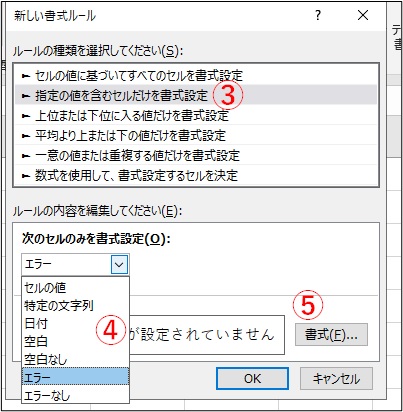The width and height of the screenshot is (403, 412).
Task: Choose 日付 from dropdown list
Action: (75, 323)
